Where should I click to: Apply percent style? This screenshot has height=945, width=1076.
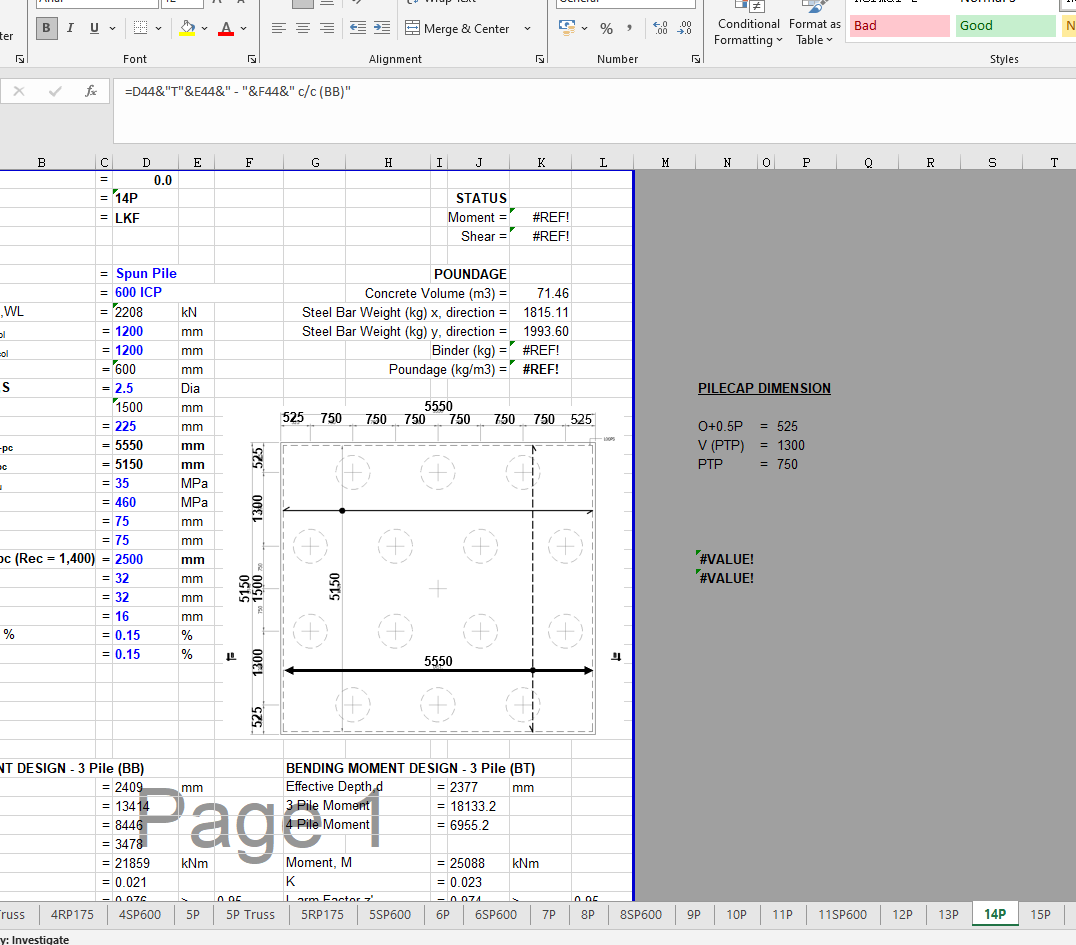(606, 28)
